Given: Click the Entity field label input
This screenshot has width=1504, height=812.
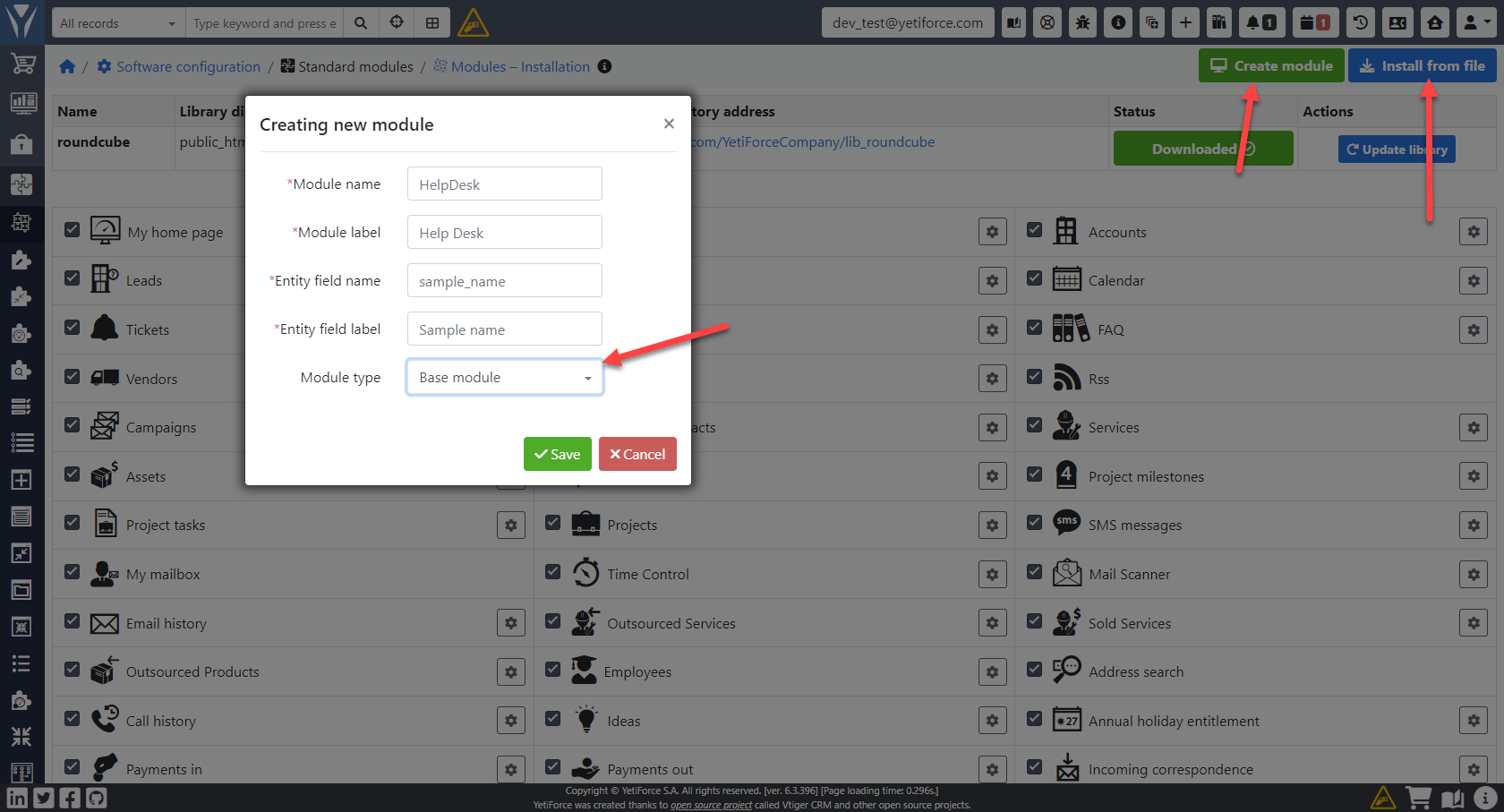Looking at the screenshot, I should click(x=504, y=329).
